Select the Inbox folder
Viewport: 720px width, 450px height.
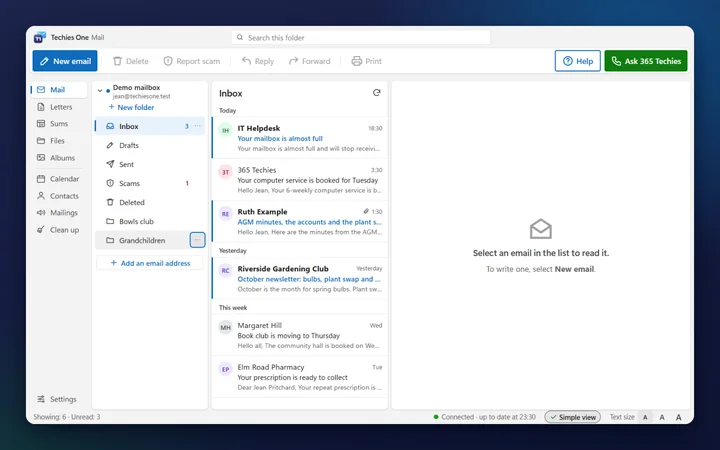tap(150, 126)
